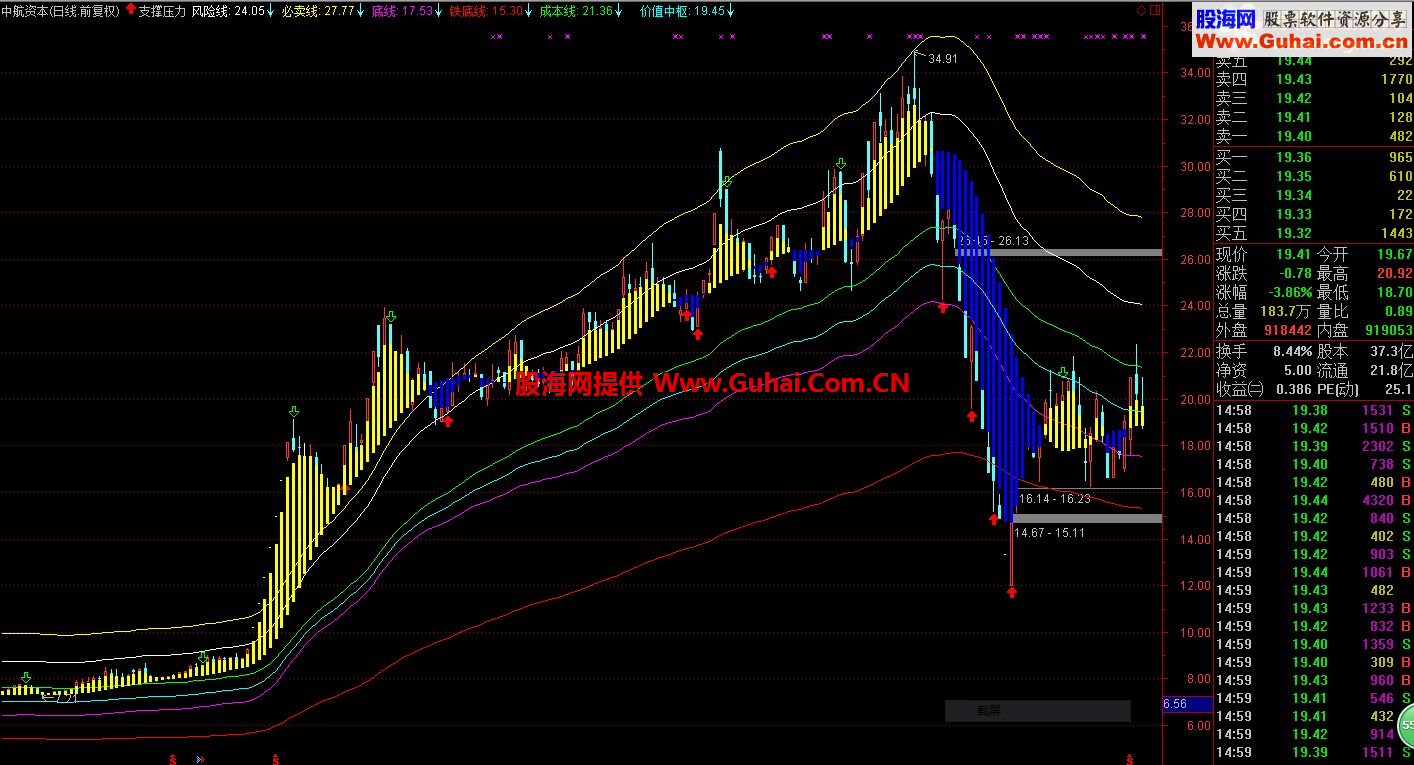The height and width of the screenshot is (765, 1414).
Task: Click the 14:58 19.44 4320 B tick row
Action: click(1314, 500)
